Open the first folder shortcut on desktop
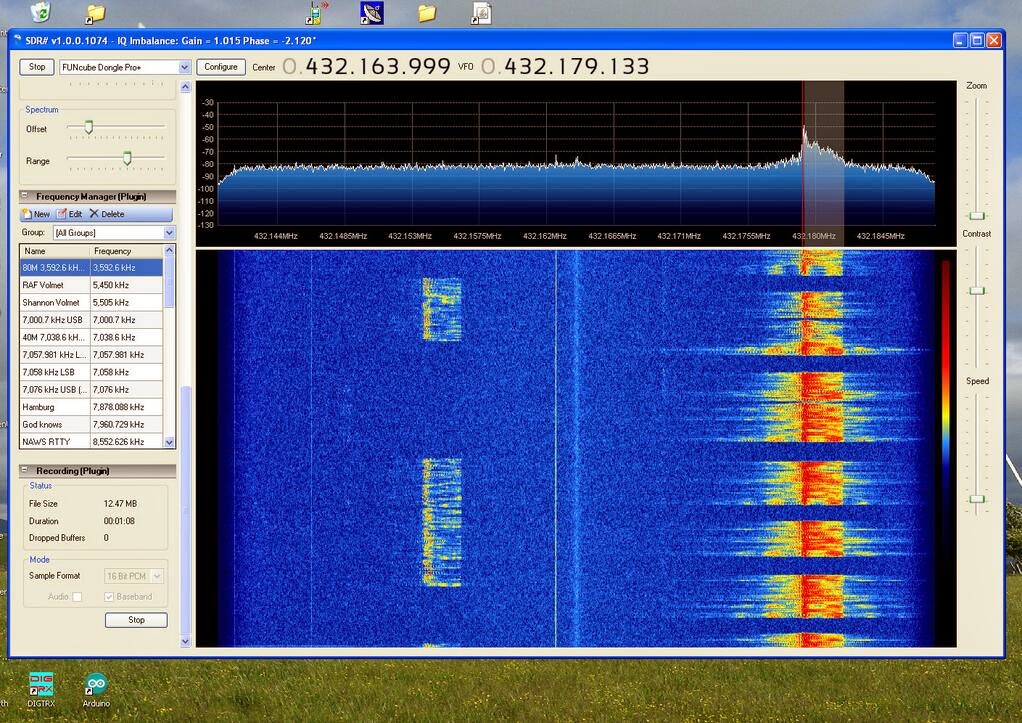The image size is (1022, 723). pos(96,12)
